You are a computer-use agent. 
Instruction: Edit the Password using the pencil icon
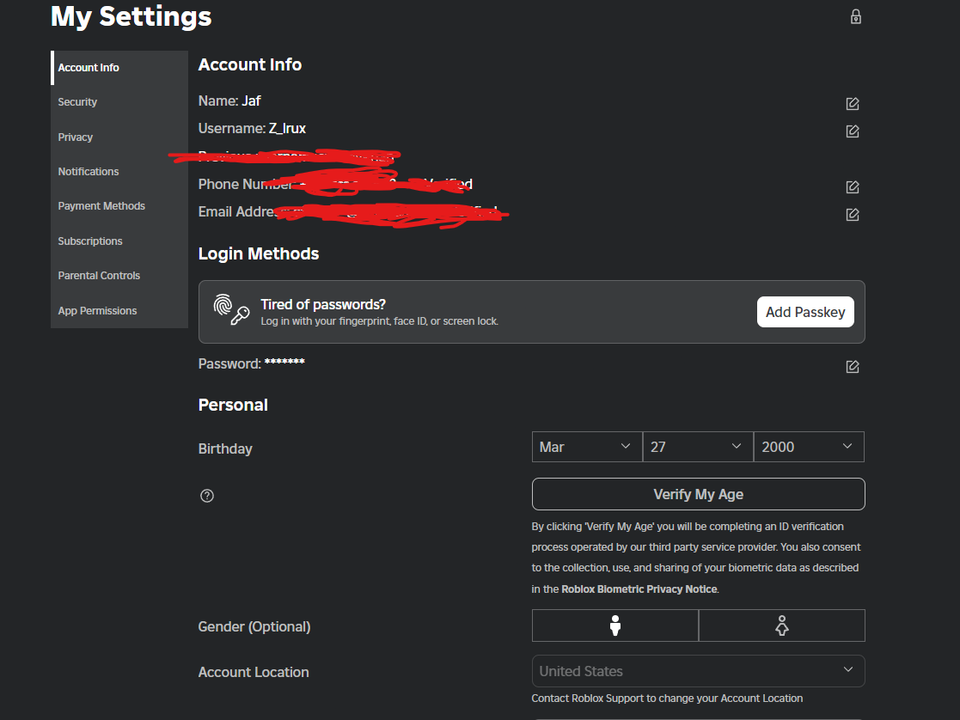pyautogui.click(x=852, y=366)
